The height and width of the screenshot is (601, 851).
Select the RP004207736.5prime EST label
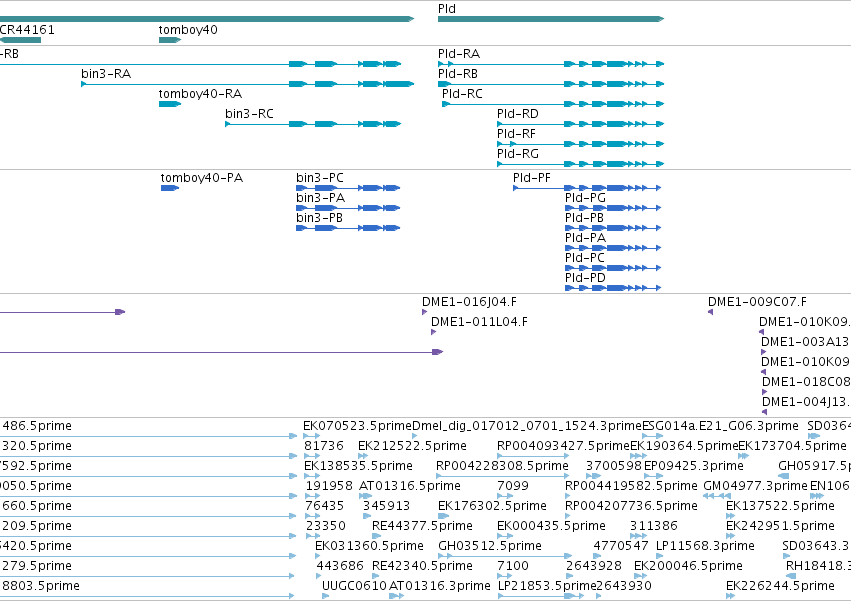click(x=631, y=507)
